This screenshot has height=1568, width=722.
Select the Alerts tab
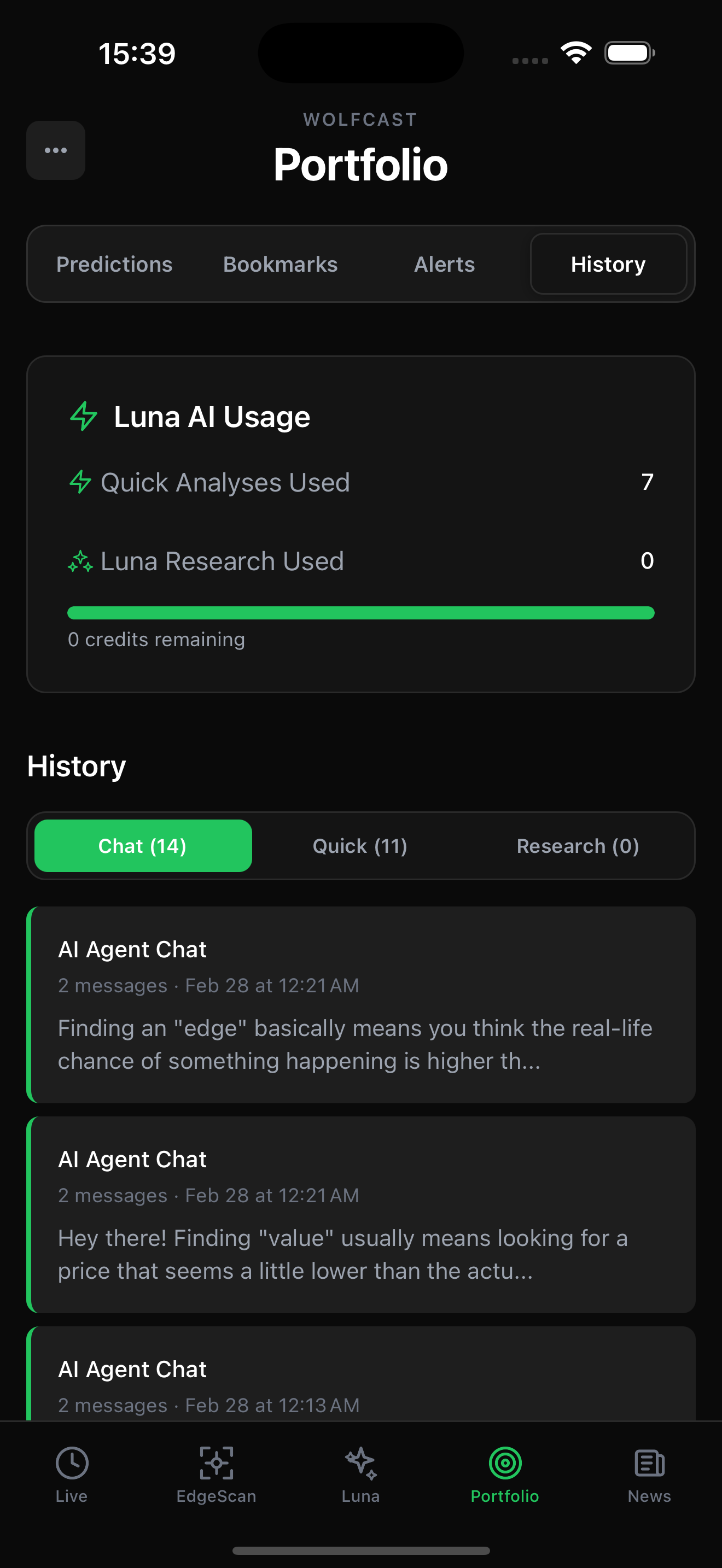[x=444, y=264]
